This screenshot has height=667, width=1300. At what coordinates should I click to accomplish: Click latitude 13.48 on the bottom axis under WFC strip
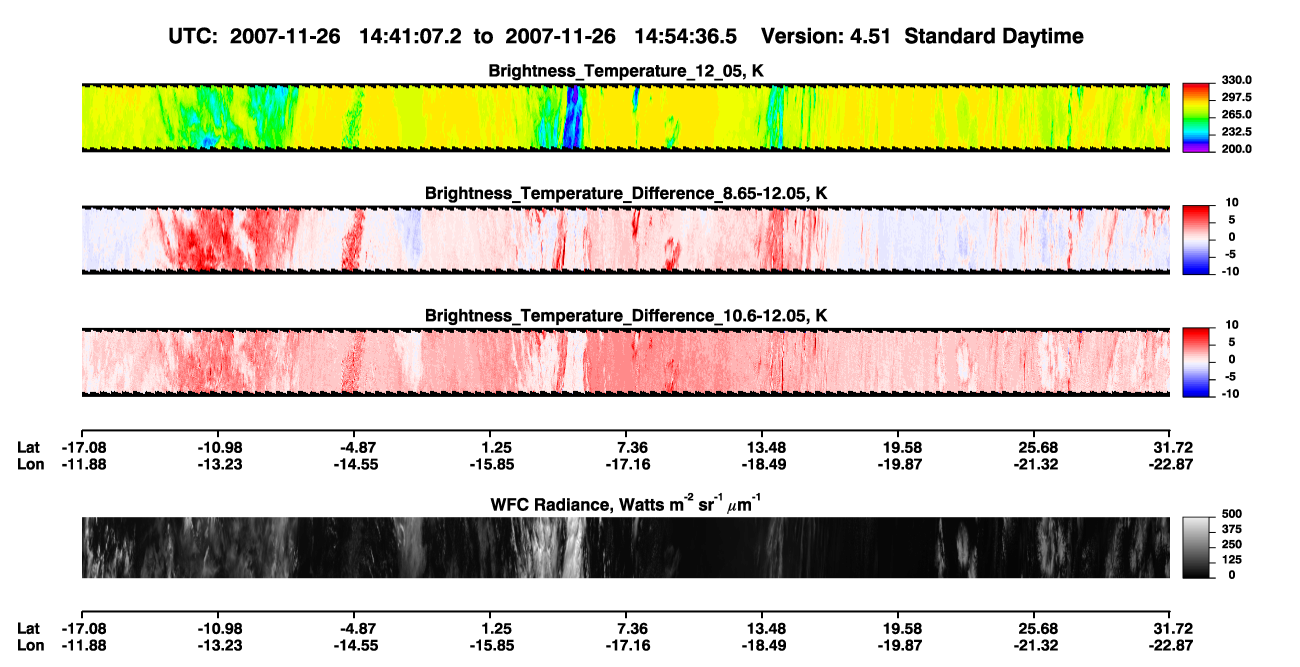pos(763,629)
